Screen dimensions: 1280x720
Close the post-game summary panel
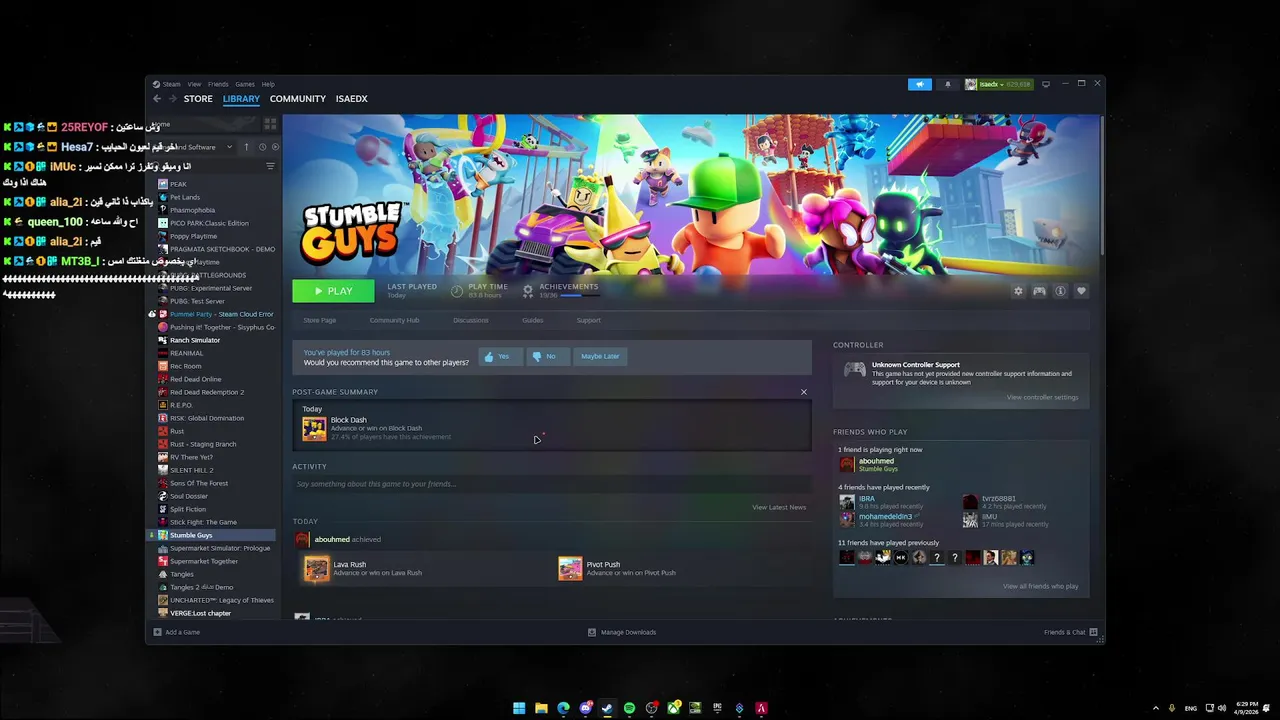[803, 392]
